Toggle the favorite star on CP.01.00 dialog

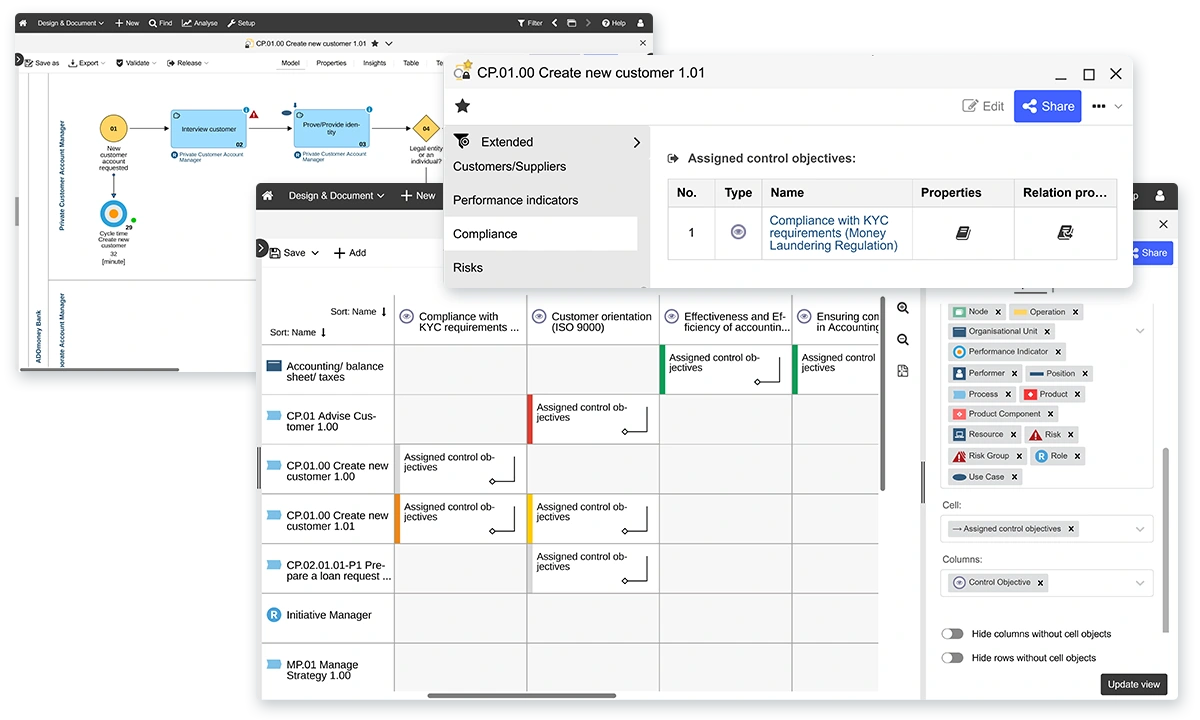tap(462, 104)
